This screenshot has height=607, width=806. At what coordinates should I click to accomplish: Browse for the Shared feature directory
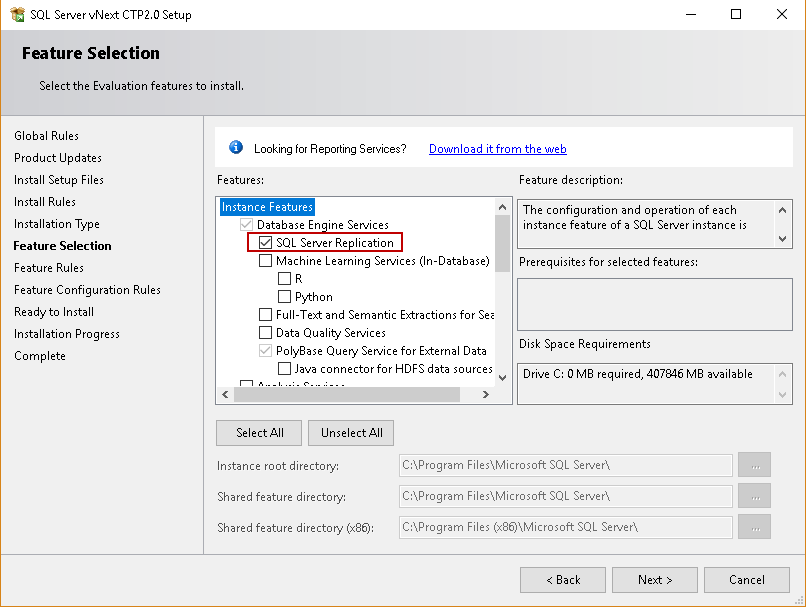pyautogui.click(x=755, y=496)
